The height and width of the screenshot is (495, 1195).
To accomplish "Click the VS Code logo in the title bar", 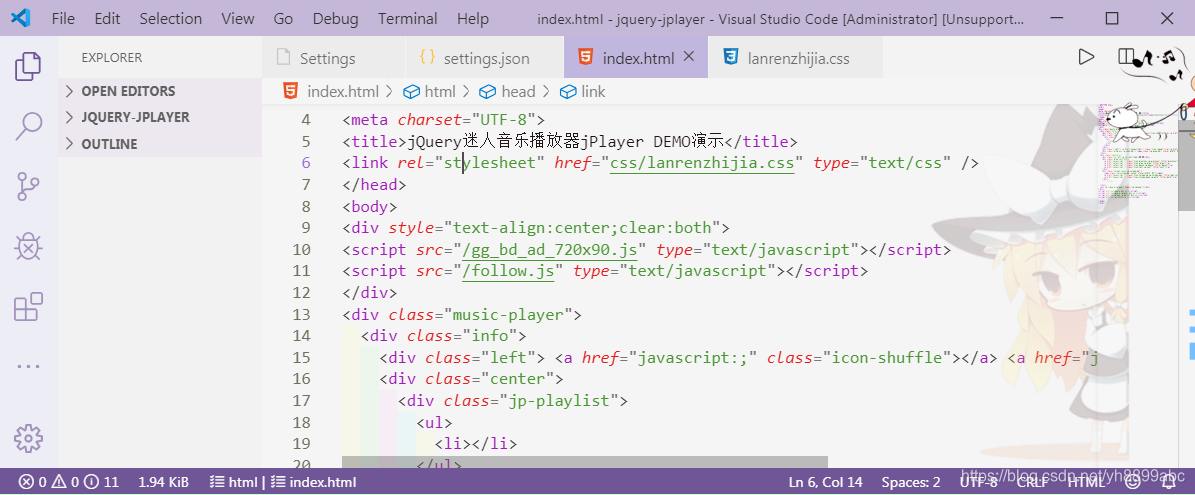I will pyautogui.click(x=21, y=18).
